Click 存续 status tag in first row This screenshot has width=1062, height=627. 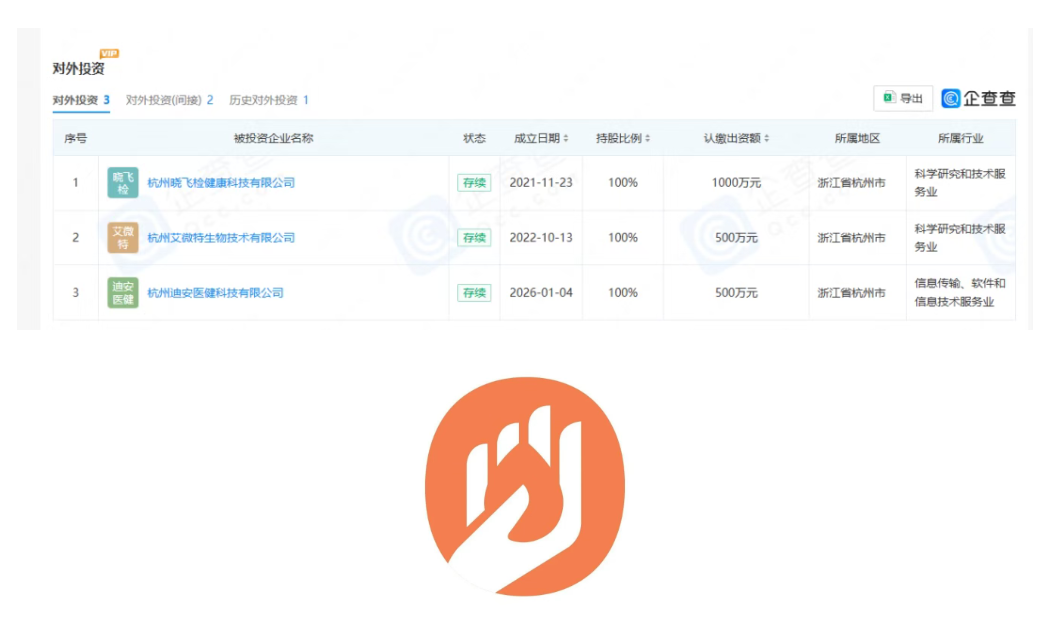pyautogui.click(x=474, y=183)
